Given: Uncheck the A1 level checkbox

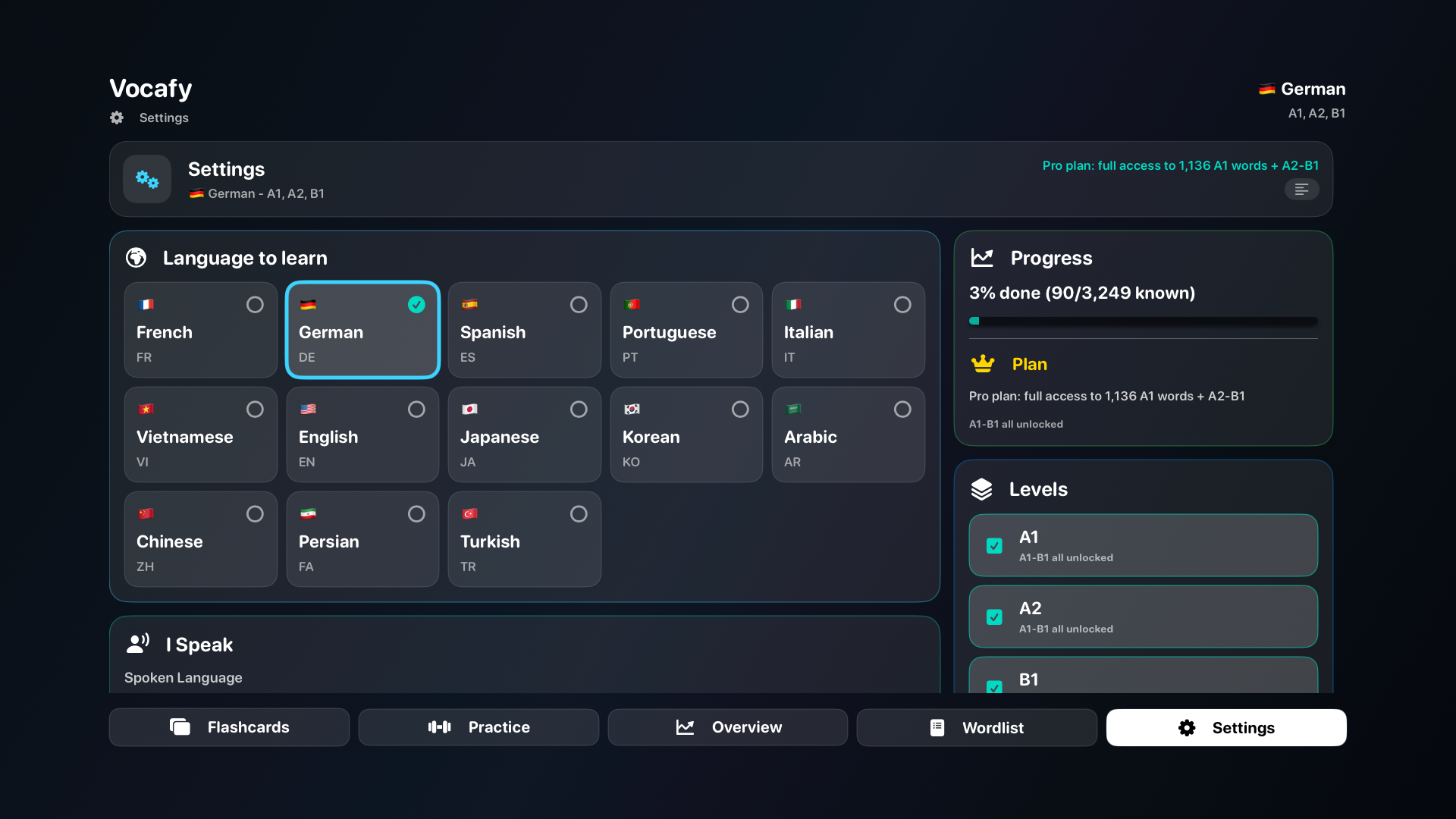Looking at the screenshot, I should (x=994, y=546).
